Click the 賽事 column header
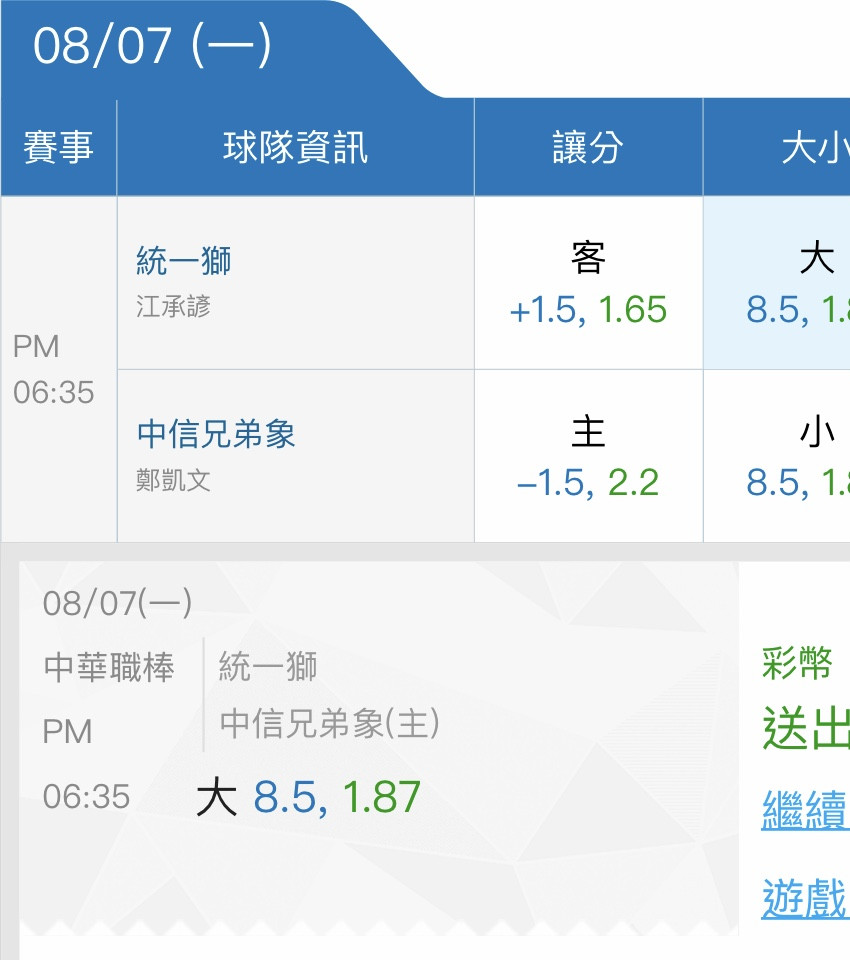The height and width of the screenshot is (960, 850). (59, 148)
